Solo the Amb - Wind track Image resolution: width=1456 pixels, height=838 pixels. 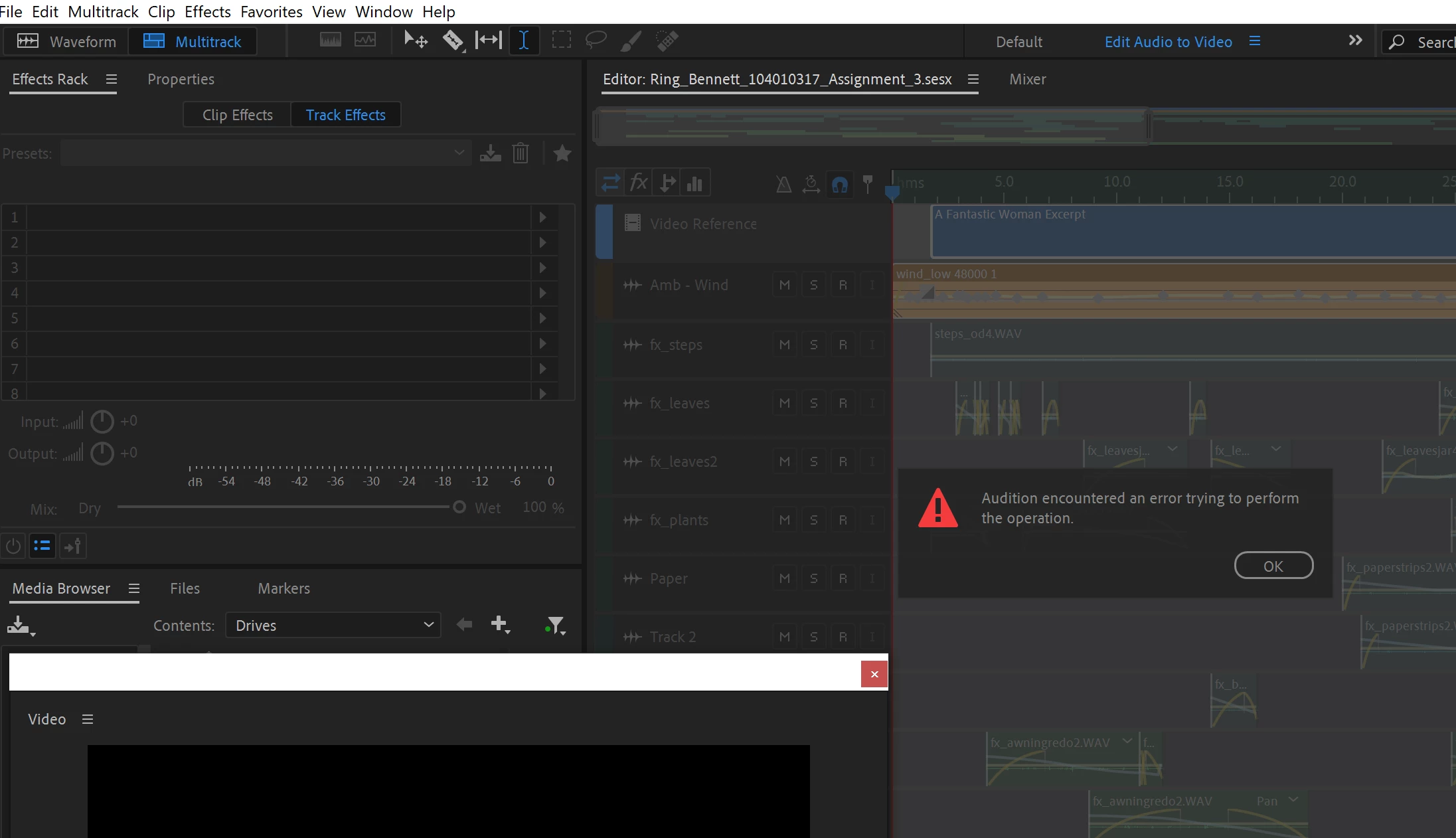tap(813, 285)
